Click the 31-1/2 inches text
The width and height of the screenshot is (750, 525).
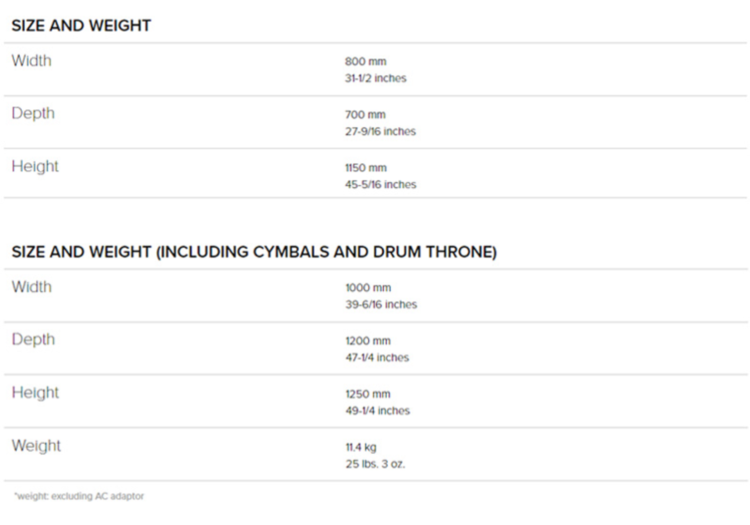click(x=375, y=78)
